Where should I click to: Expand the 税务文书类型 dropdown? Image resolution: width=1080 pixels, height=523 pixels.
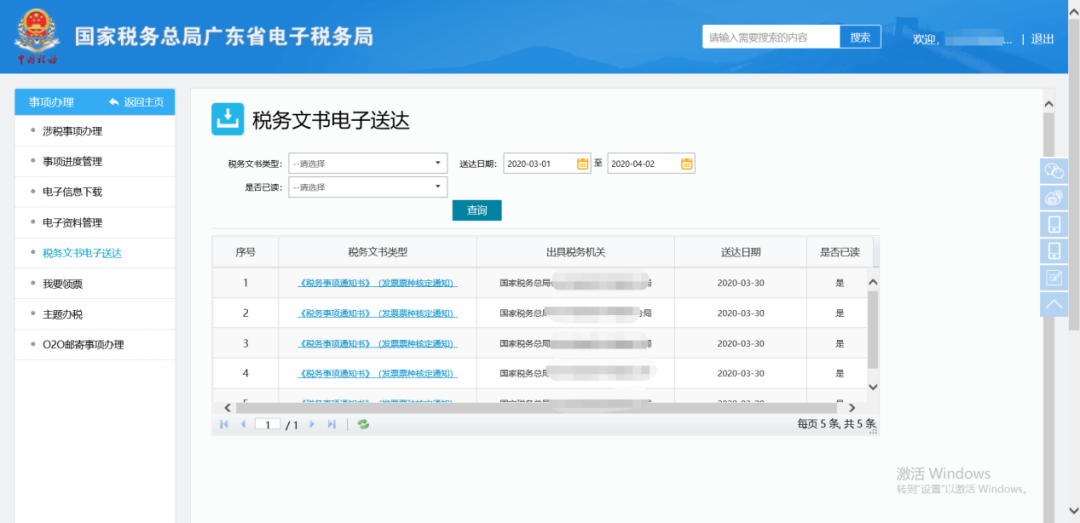(x=368, y=163)
